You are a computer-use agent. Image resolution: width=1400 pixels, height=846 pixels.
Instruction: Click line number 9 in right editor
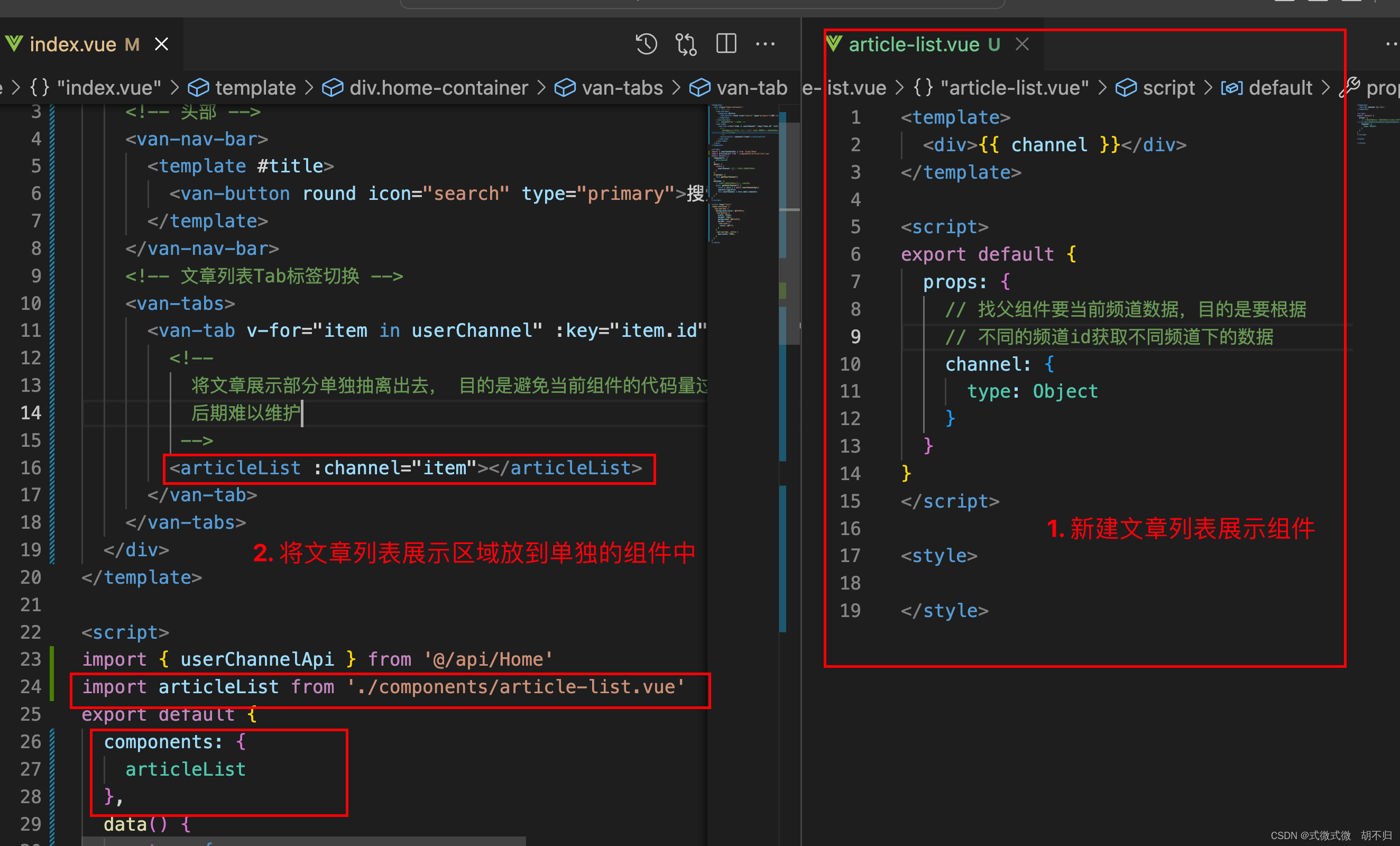(x=855, y=337)
